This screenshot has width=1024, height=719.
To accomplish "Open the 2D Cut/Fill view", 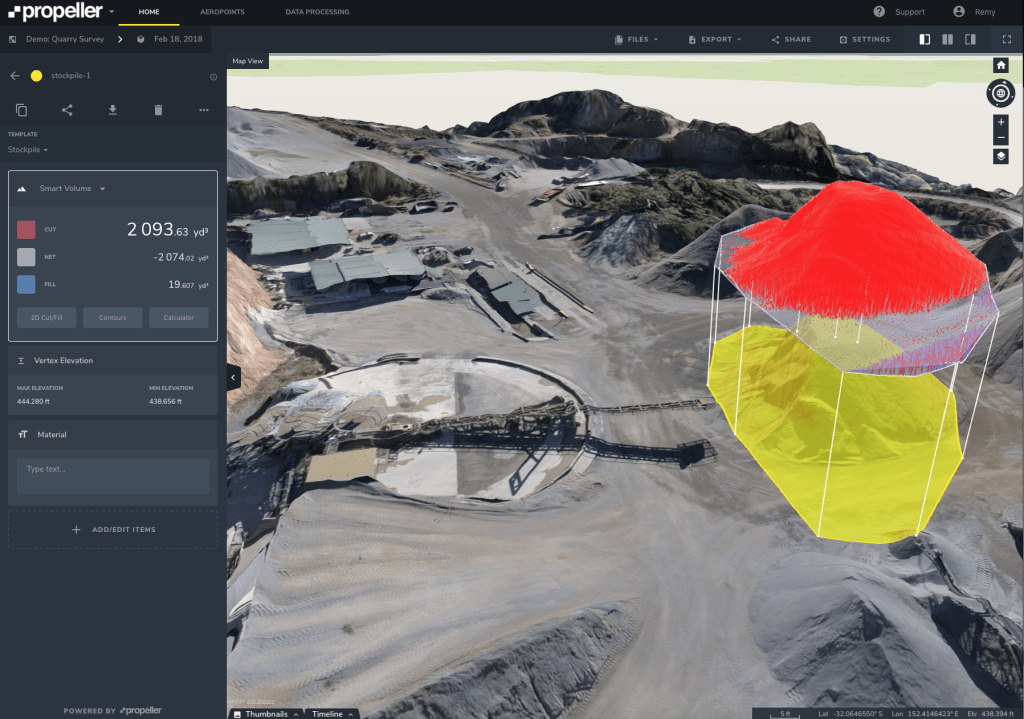I will click(x=45, y=317).
